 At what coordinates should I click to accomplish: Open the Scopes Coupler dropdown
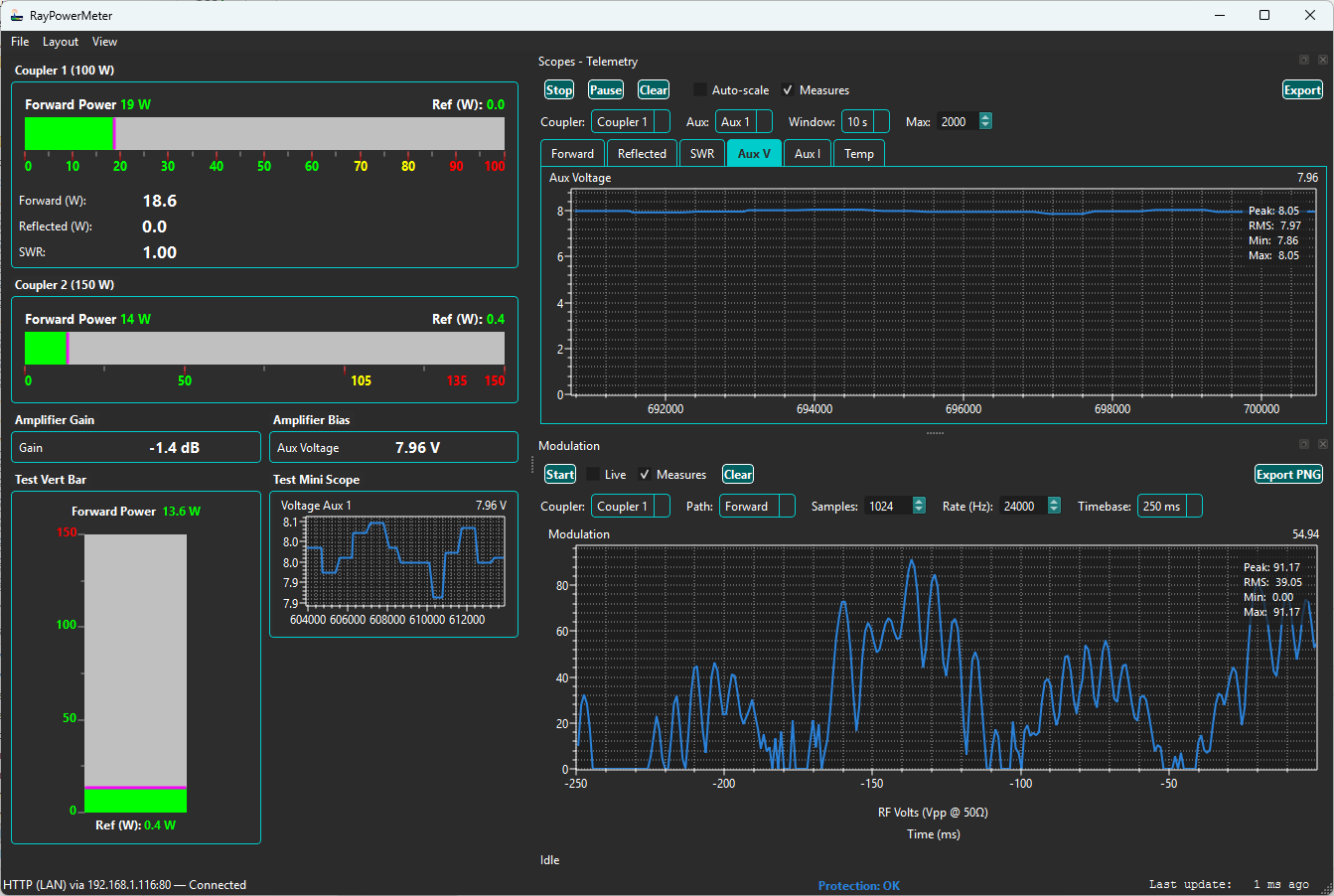pos(631,122)
